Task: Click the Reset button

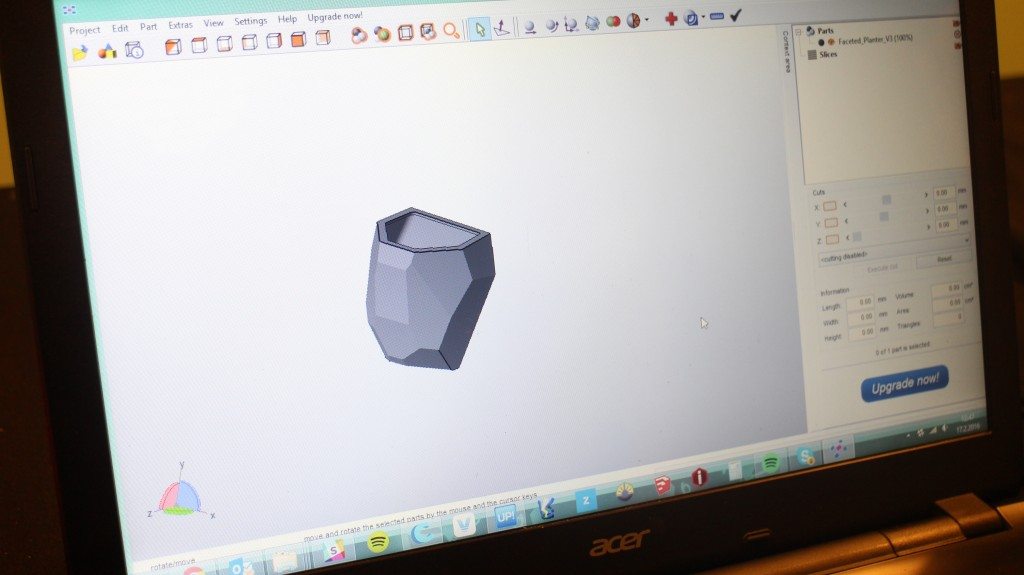Action: (x=944, y=259)
